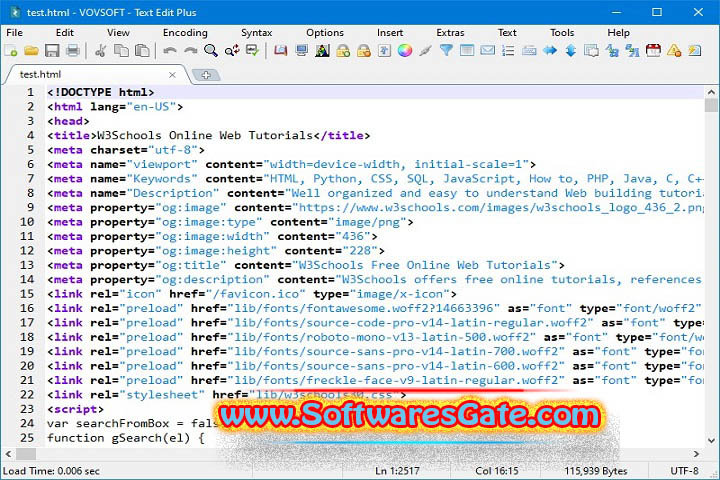Viewport: 720px width, 480px height.
Task: Click vertical scrollbar down arrow
Action: click(x=711, y=440)
